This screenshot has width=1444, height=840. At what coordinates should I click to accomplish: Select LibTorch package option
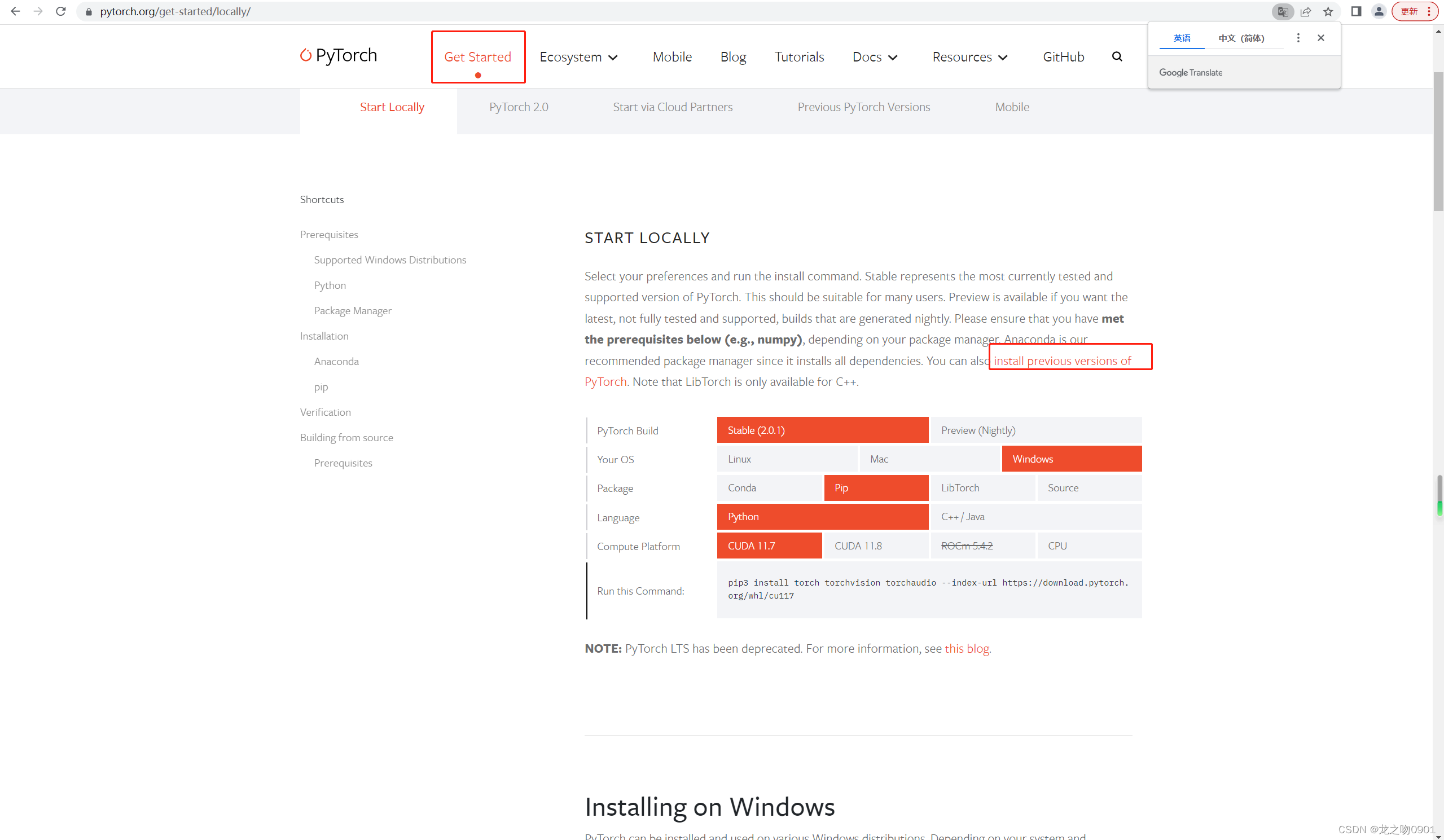pyautogui.click(x=983, y=487)
